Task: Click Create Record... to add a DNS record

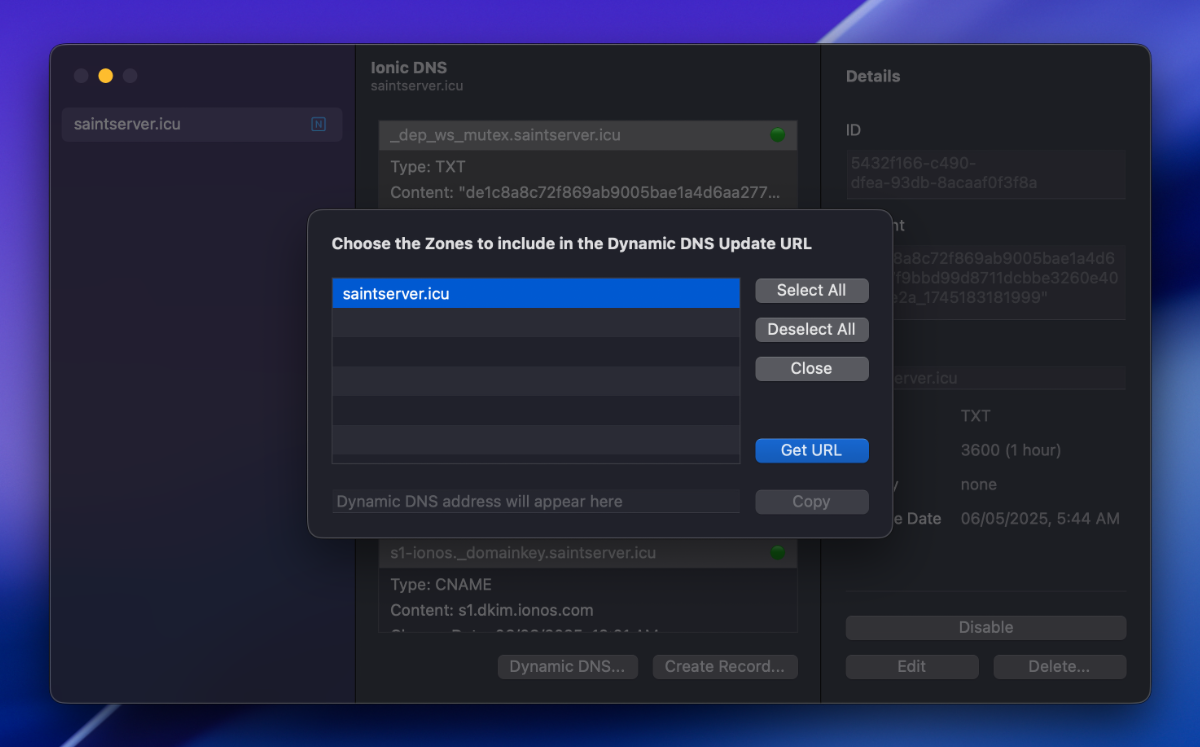Action: pos(724,666)
